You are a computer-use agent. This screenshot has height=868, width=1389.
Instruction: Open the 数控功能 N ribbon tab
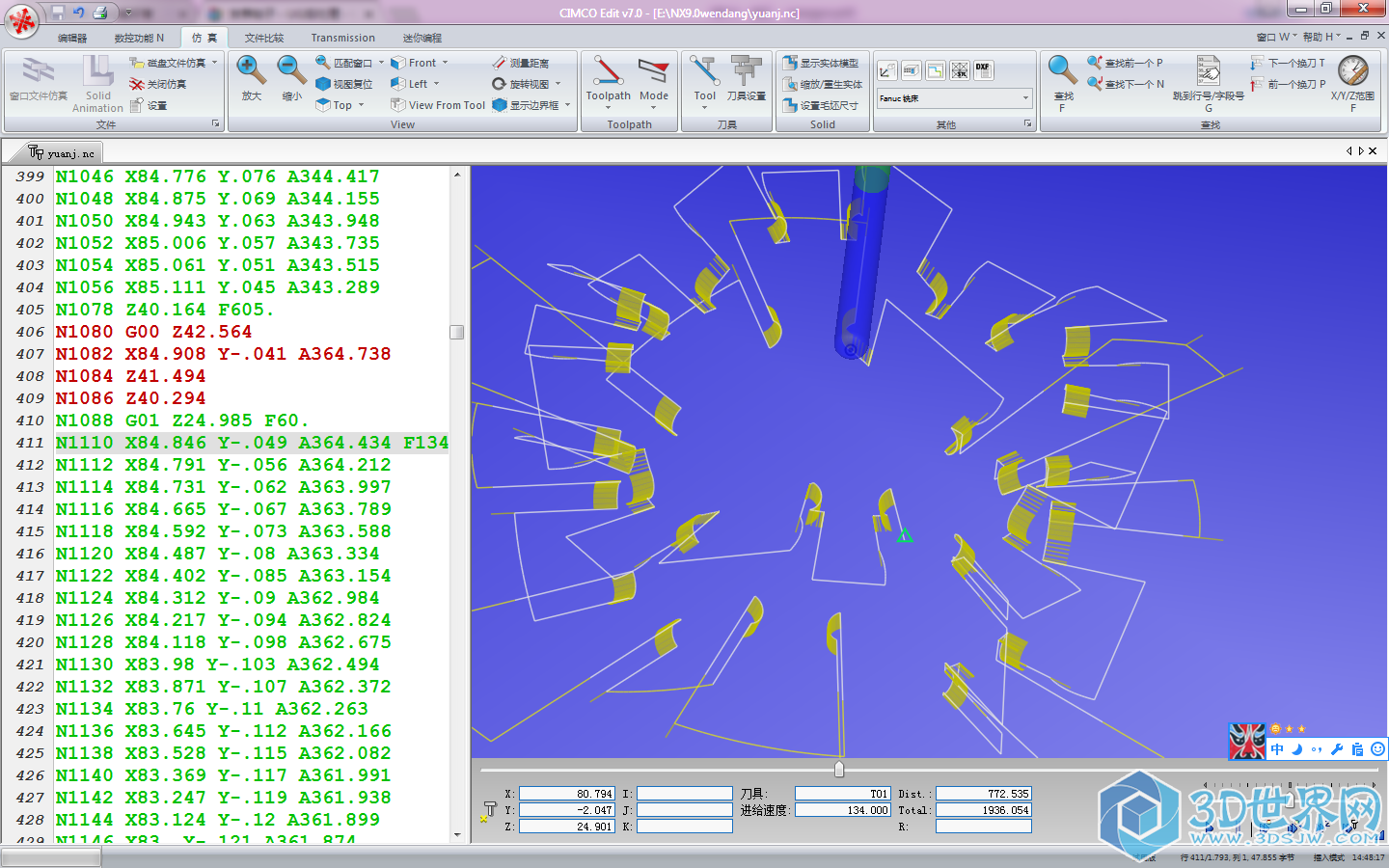tap(139, 38)
